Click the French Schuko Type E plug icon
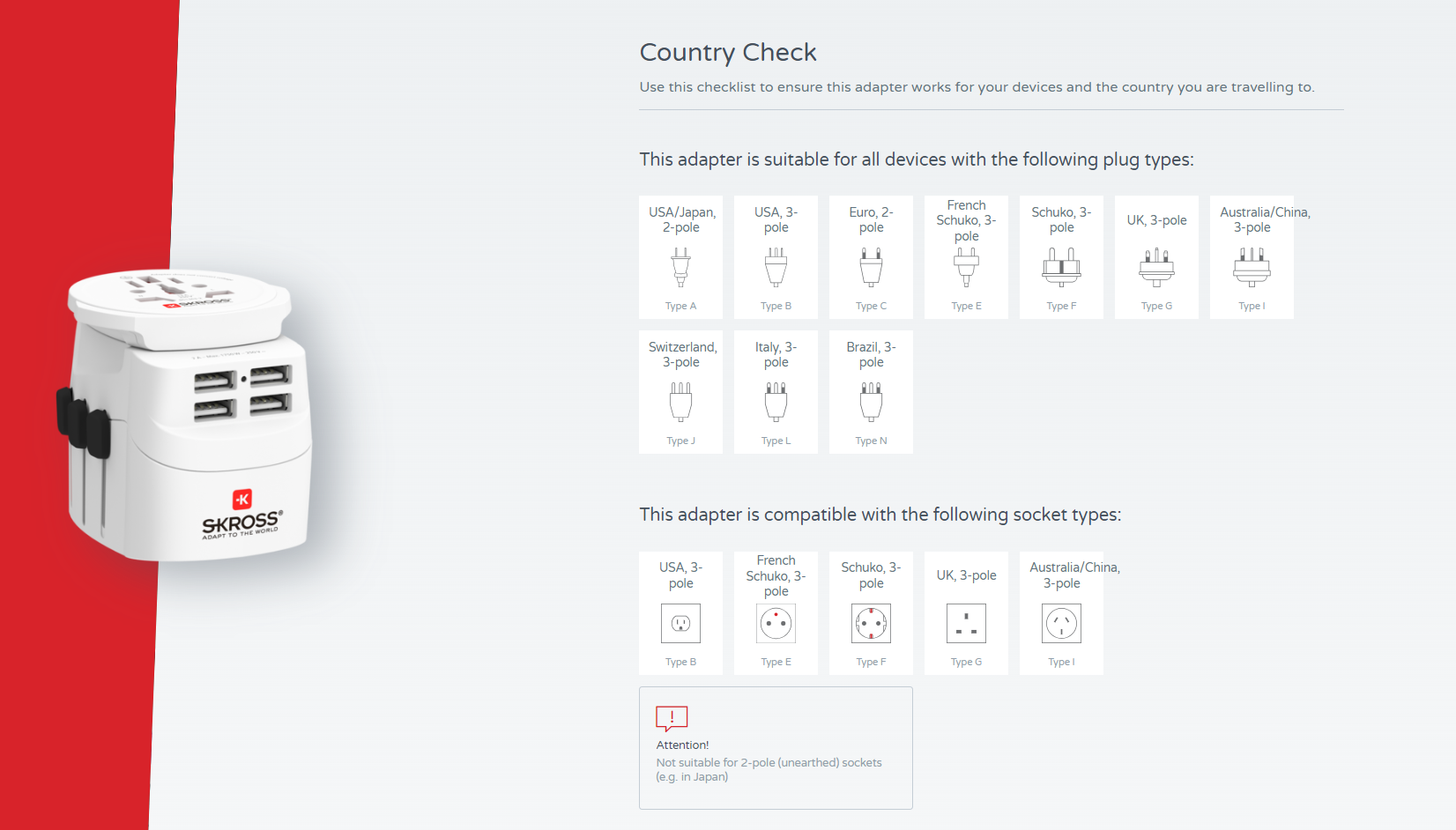 click(966, 267)
